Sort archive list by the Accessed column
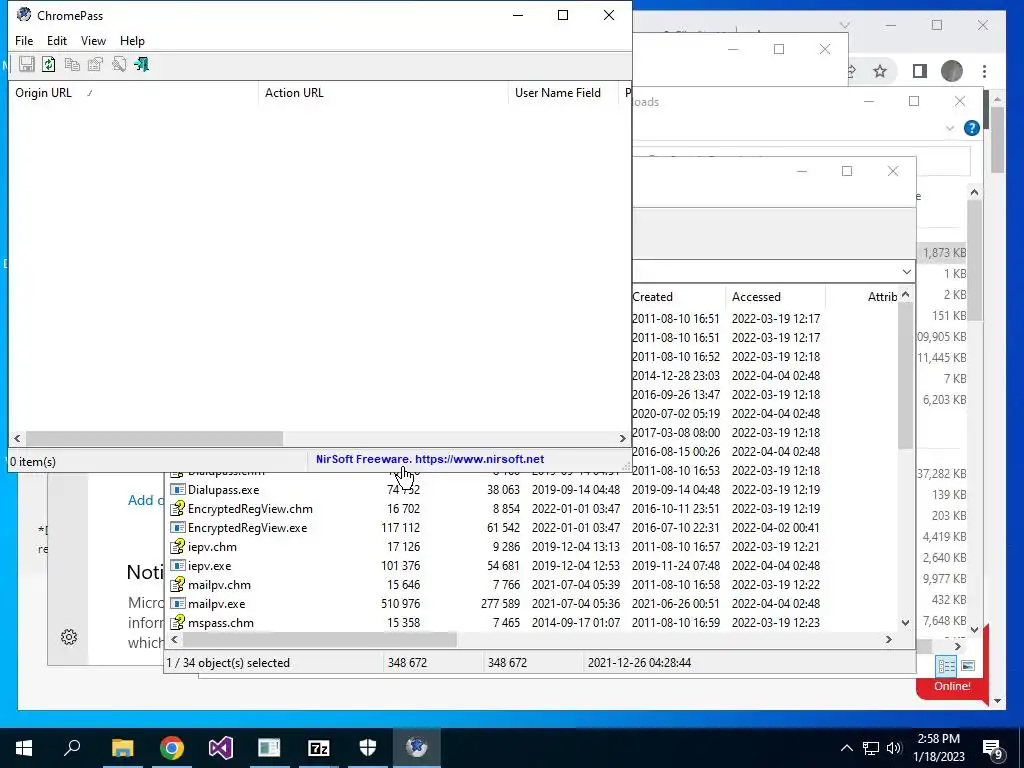Image resolution: width=1024 pixels, height=768 pixels. pos(775,296)
